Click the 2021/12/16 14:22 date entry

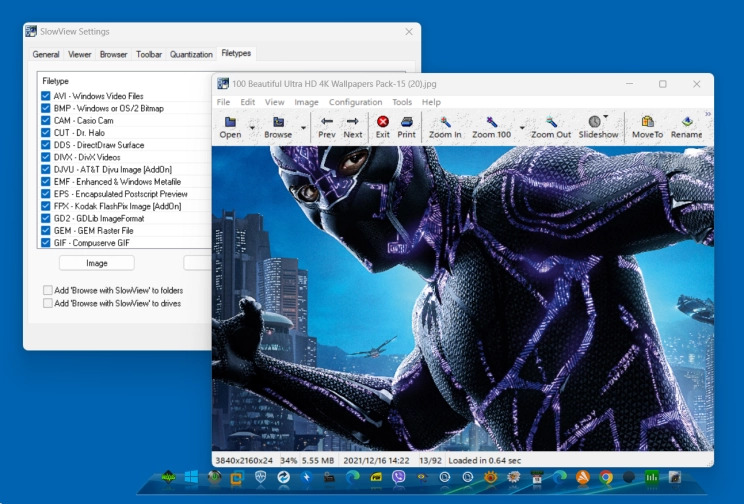[376, 460]
